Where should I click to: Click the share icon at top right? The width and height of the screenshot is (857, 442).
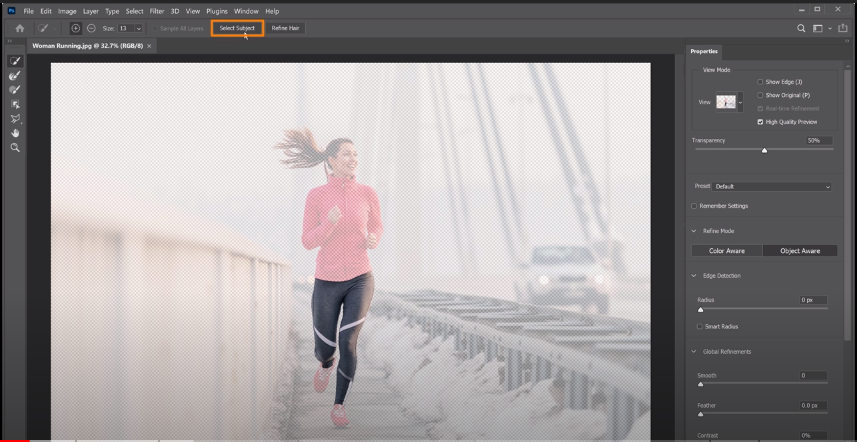[843, 28]
